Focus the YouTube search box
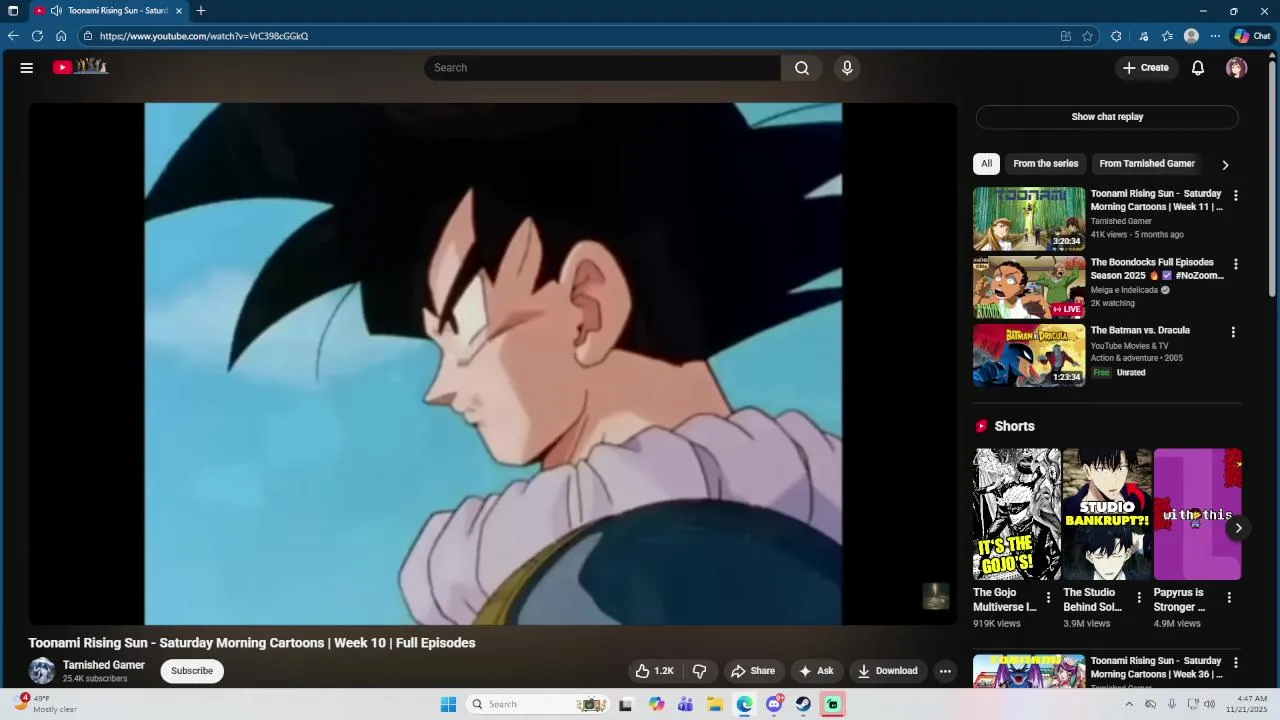The image size is (1280, 720). 602,68
